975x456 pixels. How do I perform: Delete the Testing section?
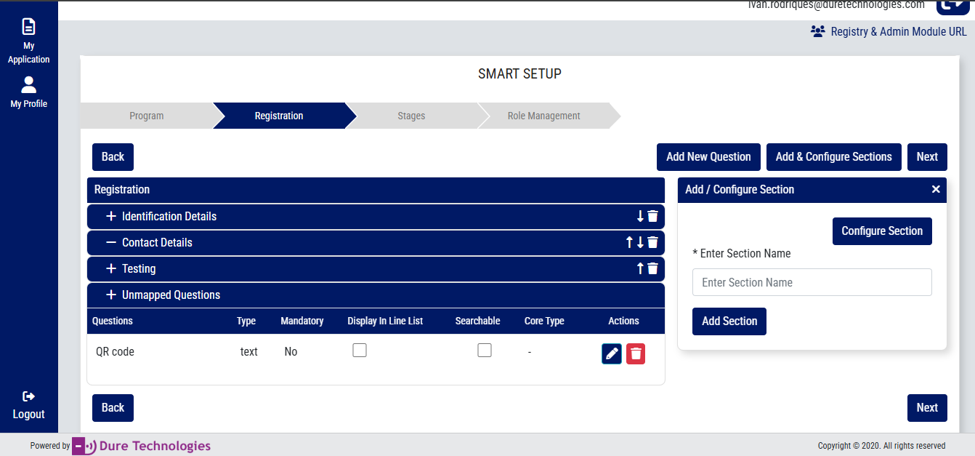[x=652, y=269]
